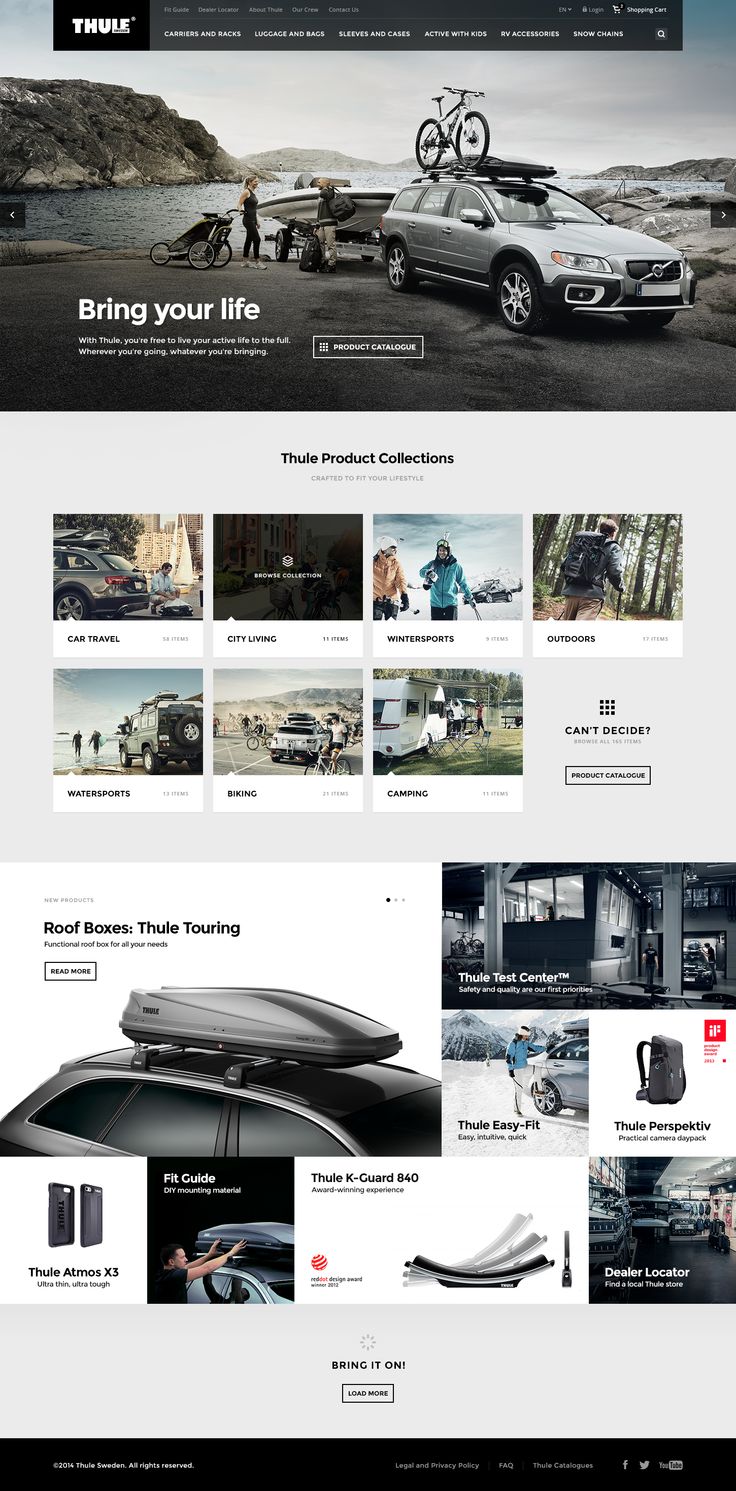Open the Our Crew link

point(305,10)
